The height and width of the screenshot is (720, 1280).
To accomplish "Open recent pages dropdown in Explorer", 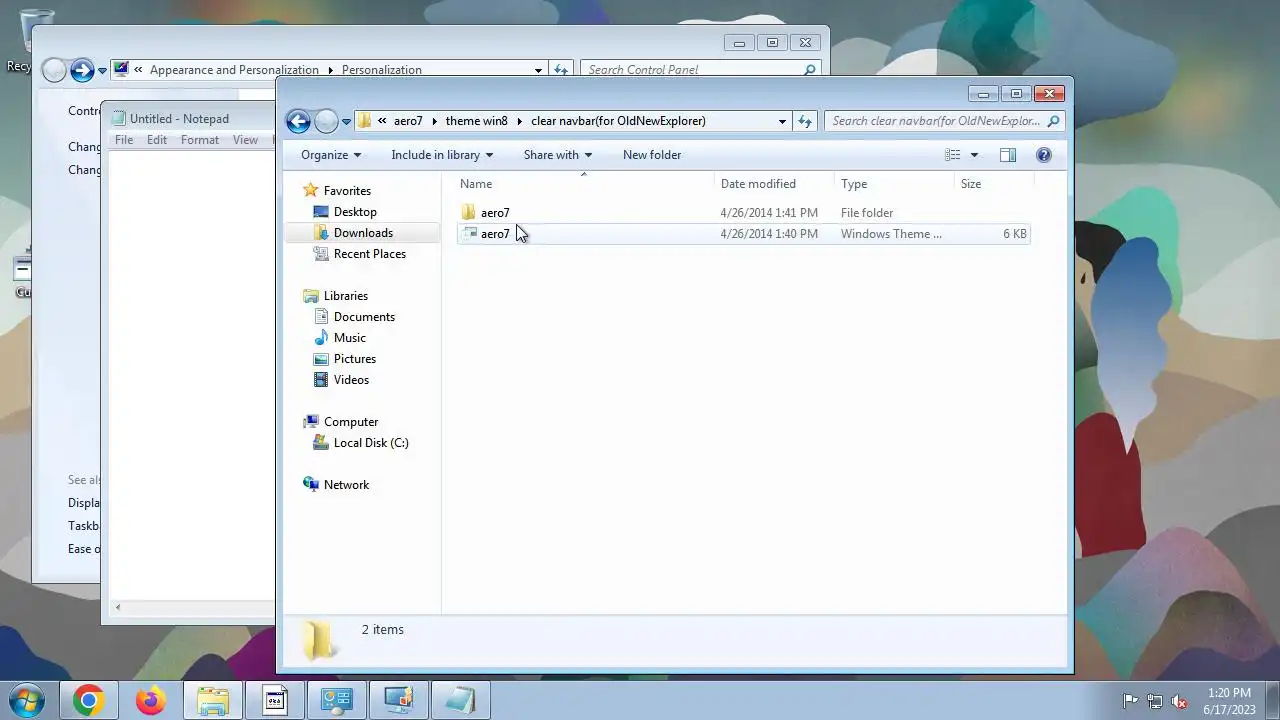I will [347, 122].
